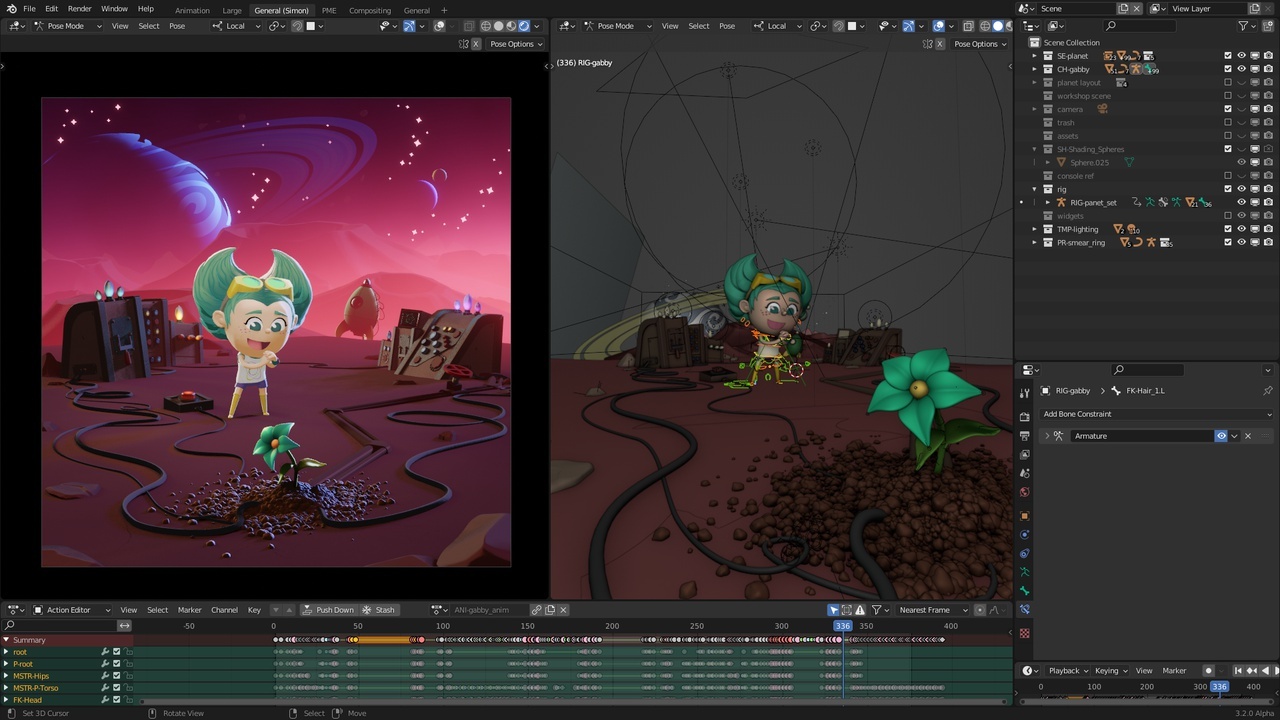Screen dimensions: 1280x720
Task: Click the World Properties tab icon
Action: (1025, 492)
